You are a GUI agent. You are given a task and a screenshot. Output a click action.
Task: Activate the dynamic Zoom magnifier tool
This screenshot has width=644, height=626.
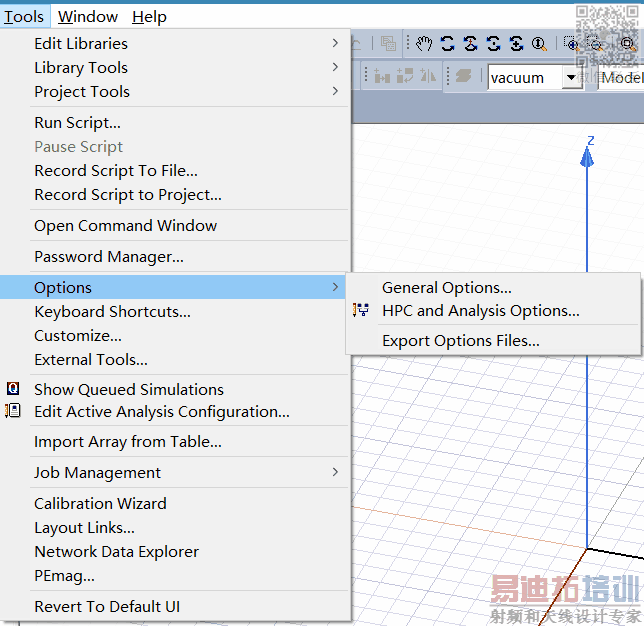tap(539, 43)
